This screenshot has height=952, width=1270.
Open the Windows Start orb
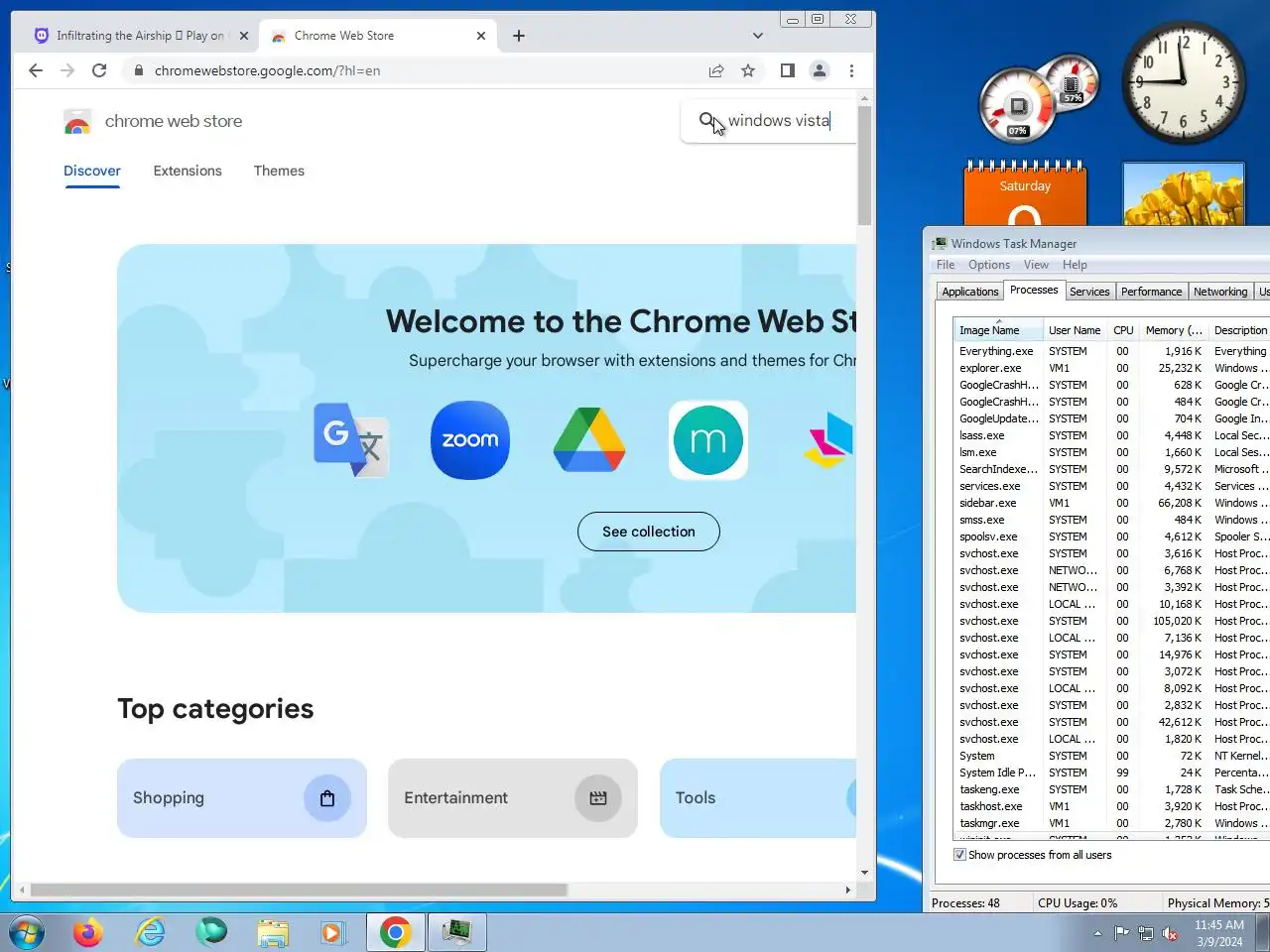27,933
